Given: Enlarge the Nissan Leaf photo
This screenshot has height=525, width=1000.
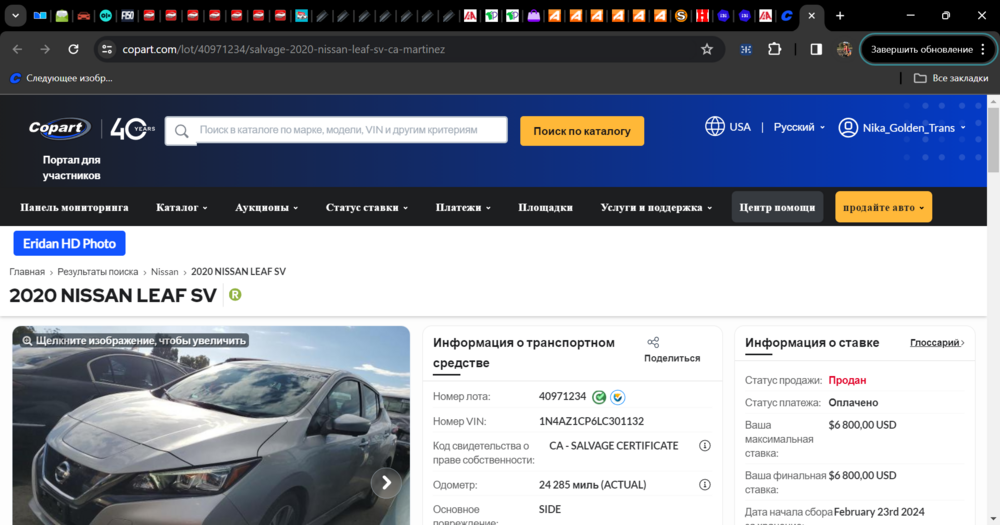Looking at the screenshot, I should pyautogui.click(x=211, y=425).
